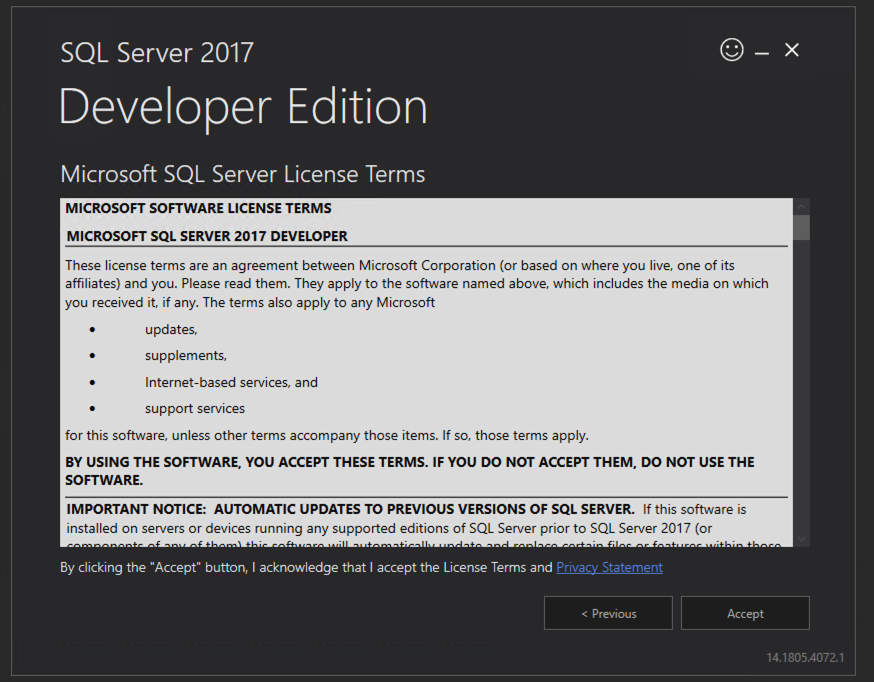Click 'Internet-based services, and' bullet item
The image size is (874, 682).
[x=231, y=382]
